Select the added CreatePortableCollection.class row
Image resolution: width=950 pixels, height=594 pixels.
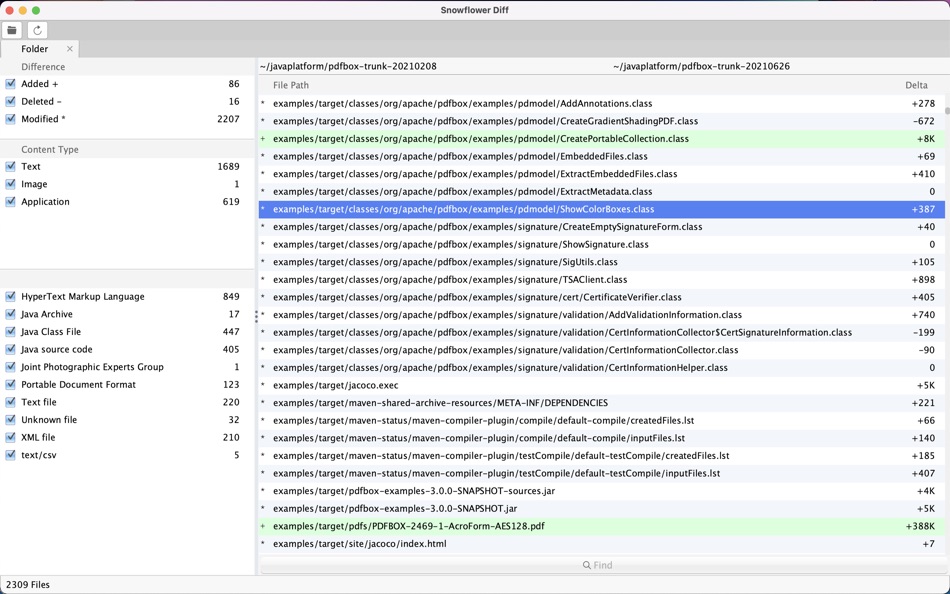[602, 139]
